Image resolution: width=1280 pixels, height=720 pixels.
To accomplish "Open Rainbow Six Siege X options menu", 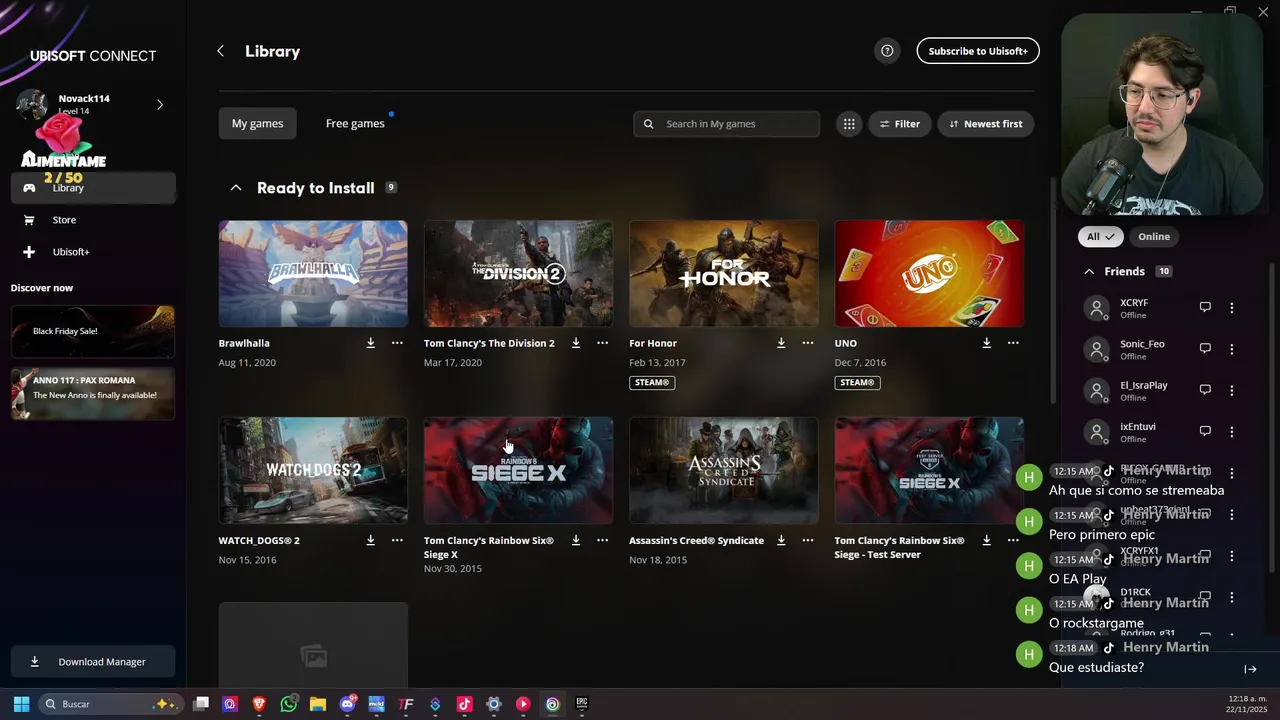I will (602, 540).
